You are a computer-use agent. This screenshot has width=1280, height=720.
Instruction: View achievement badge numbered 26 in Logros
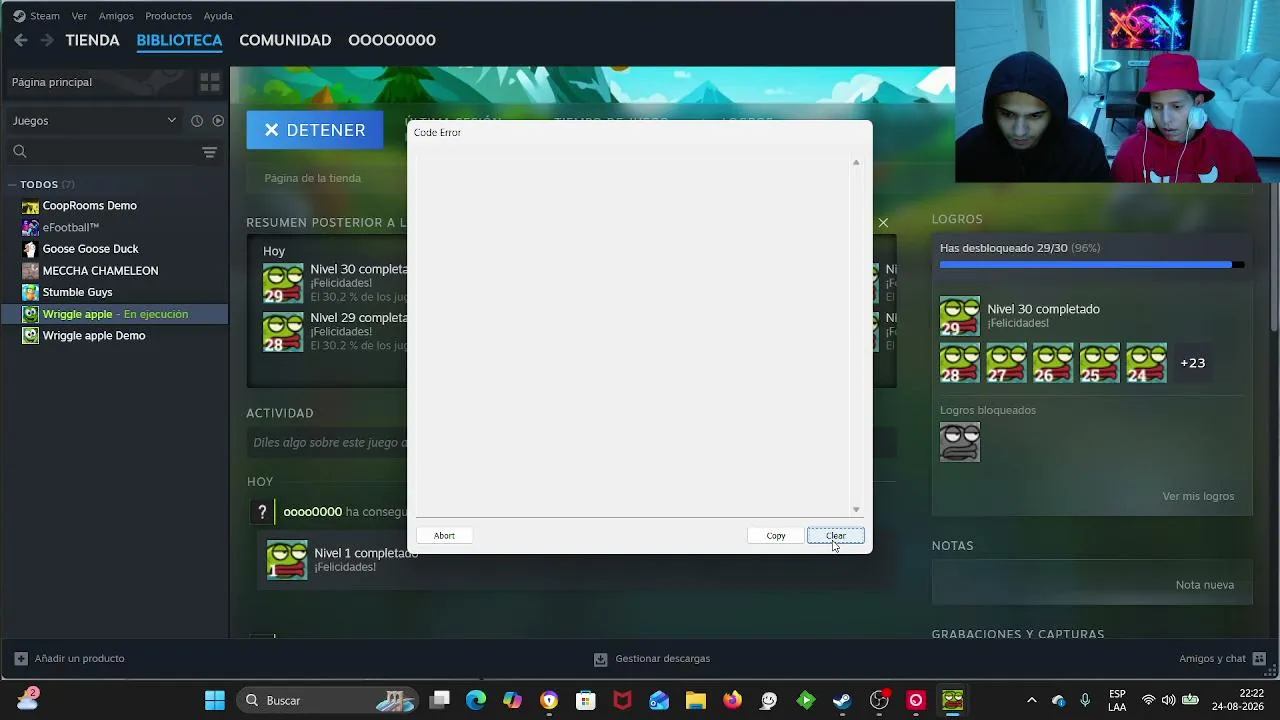tap(1053, 363)
